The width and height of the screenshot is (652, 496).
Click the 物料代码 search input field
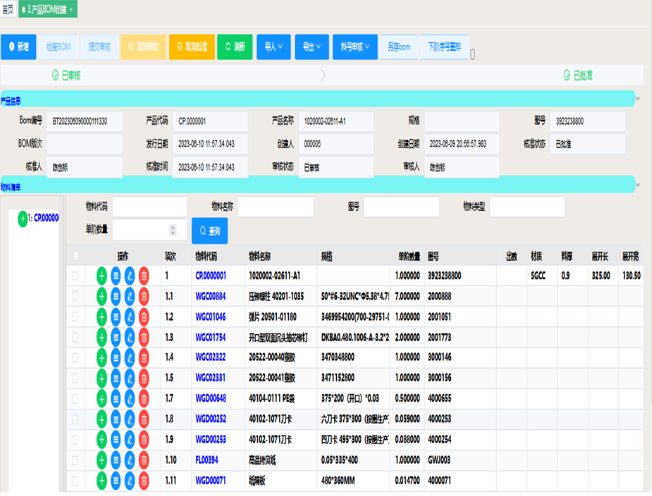pyautogui.click(x=150, y=207)
